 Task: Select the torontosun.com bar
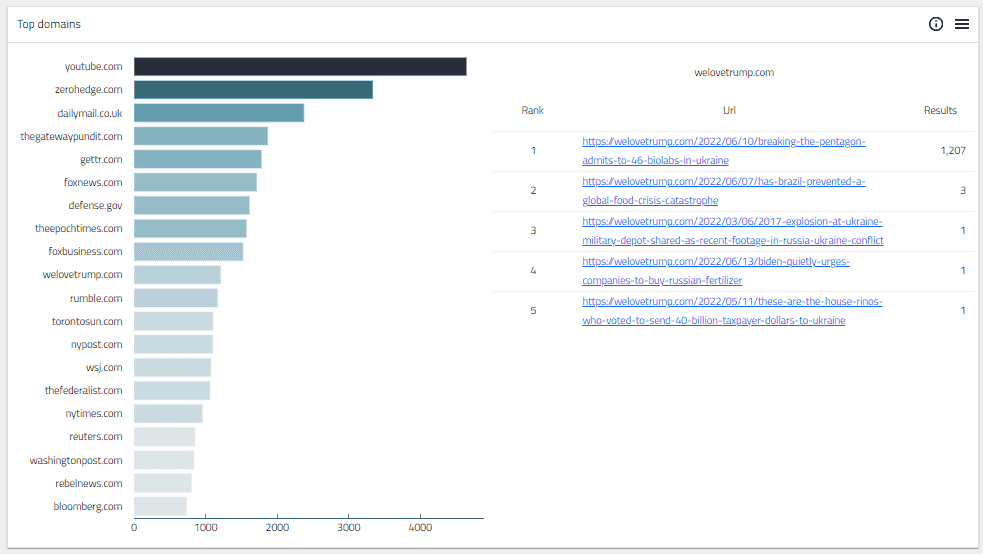pyautogui.click(x=174, y=321)
